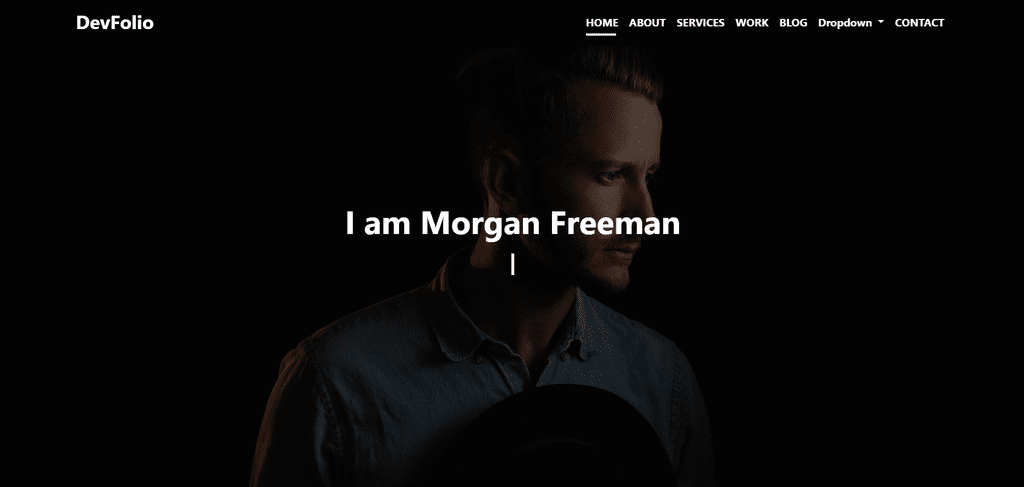Open the BLOG navigation link
The height and width of the screenshot is (487, 1024).
point(793,23)
